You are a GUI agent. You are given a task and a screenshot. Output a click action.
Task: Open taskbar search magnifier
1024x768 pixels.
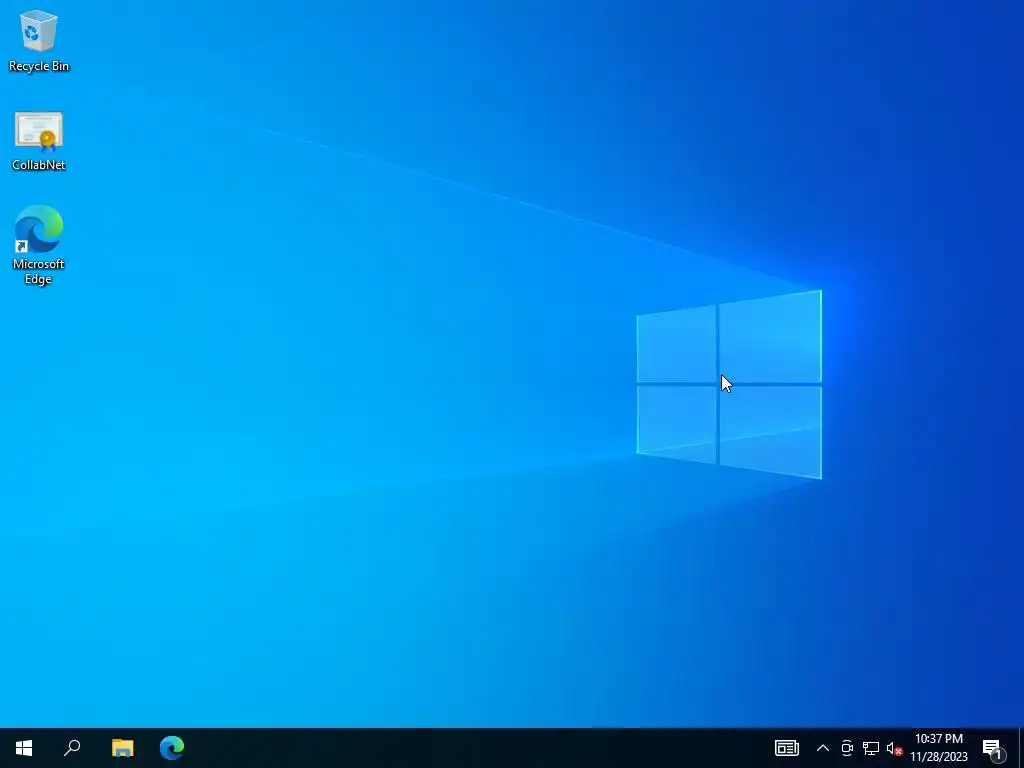tap(72, 748)
